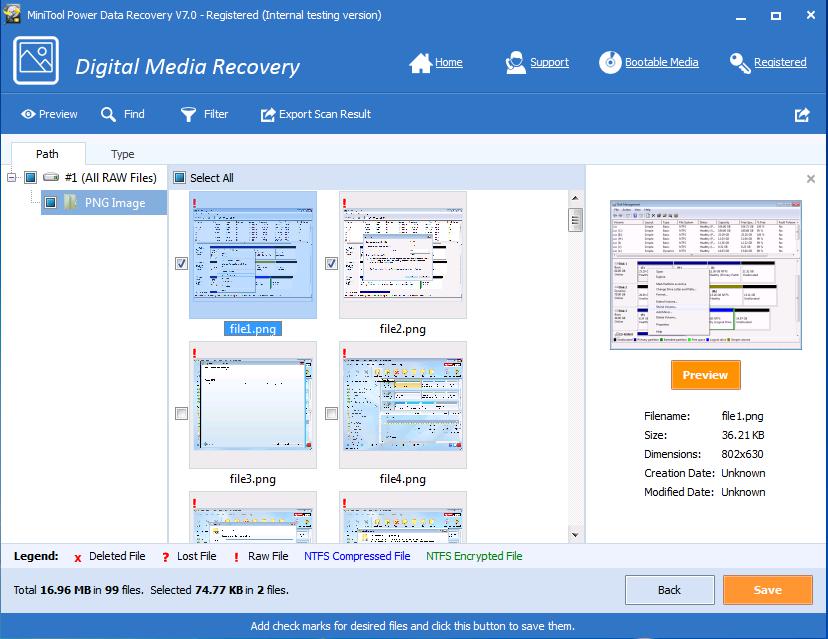Click the Export Scan Result icon
Image resolution: width=828 pixels, height=639 pixels.
(268, 114)
